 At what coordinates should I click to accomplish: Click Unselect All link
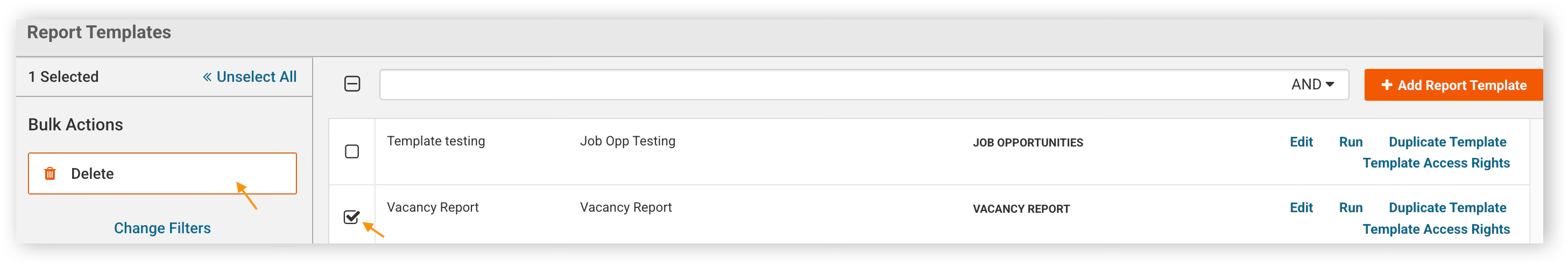coord(250,77)
